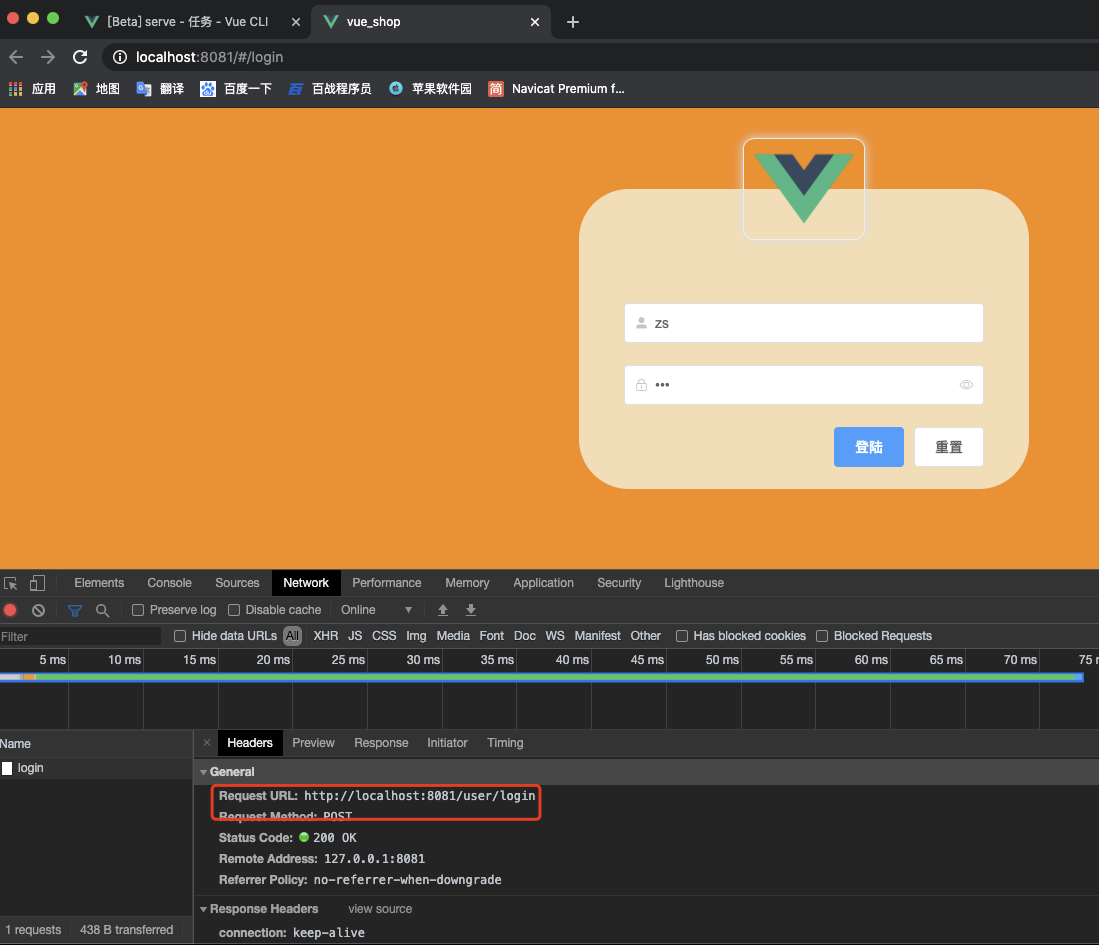The image size is (1099, 945).
Task: Select the login request row
Action: [96, 768]
